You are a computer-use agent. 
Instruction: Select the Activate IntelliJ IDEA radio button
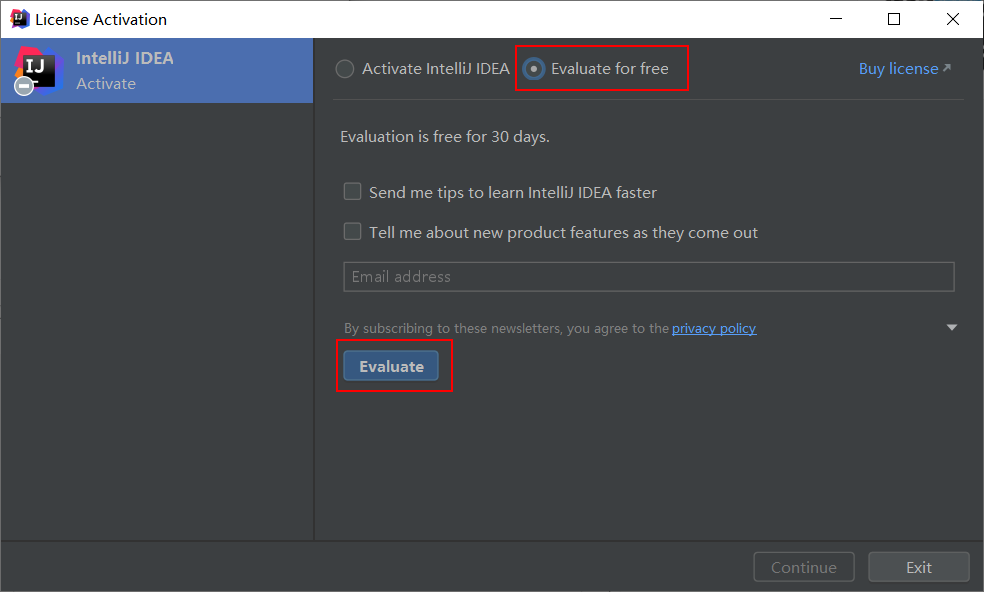click(x=345, y=68)
